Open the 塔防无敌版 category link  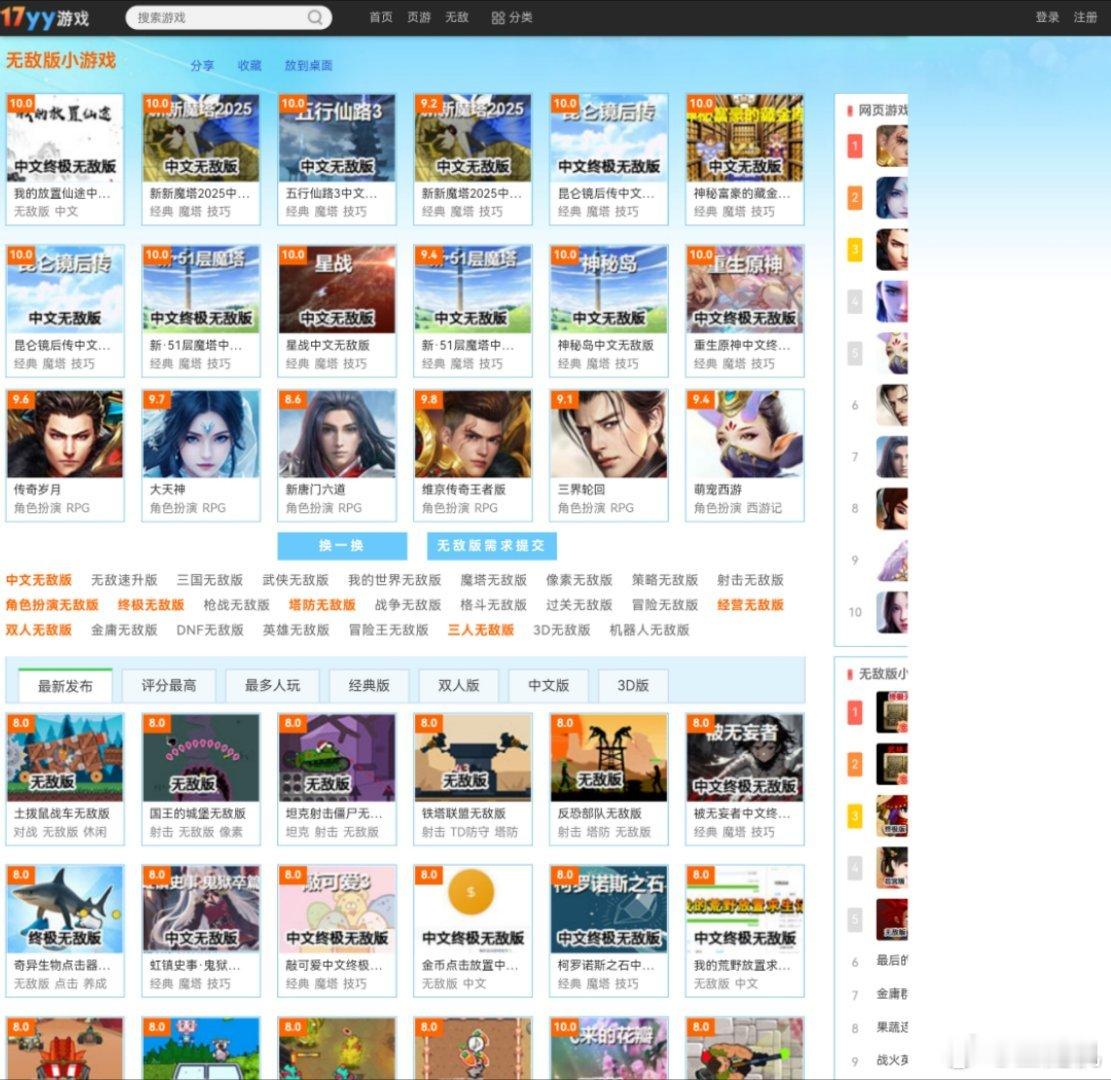pos(322,604)
